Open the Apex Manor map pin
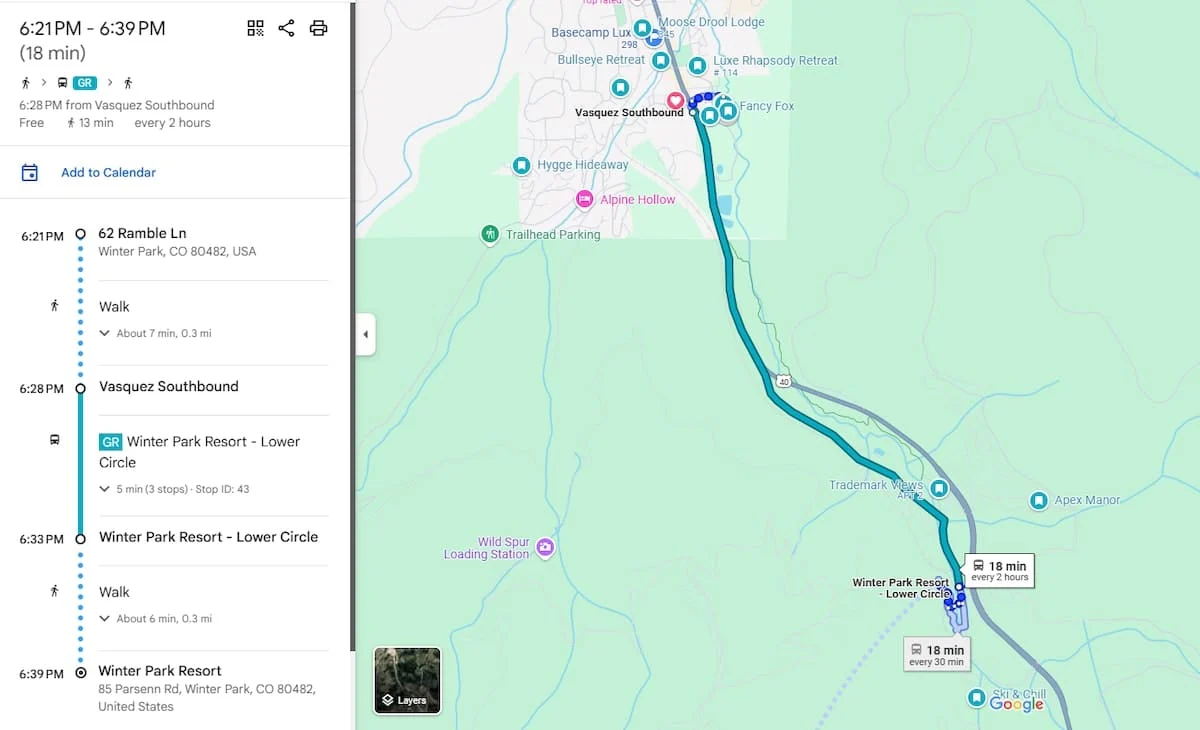 [x=1039, y=500]
